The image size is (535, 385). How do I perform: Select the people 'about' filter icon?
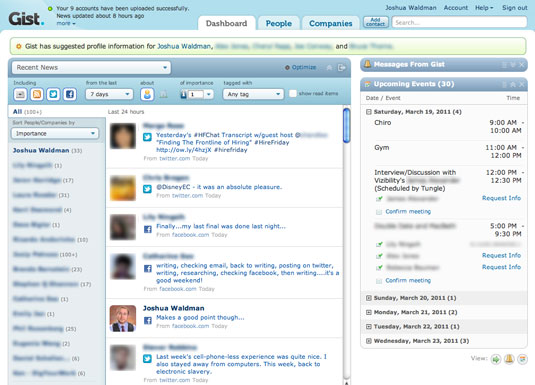point(147,94)
